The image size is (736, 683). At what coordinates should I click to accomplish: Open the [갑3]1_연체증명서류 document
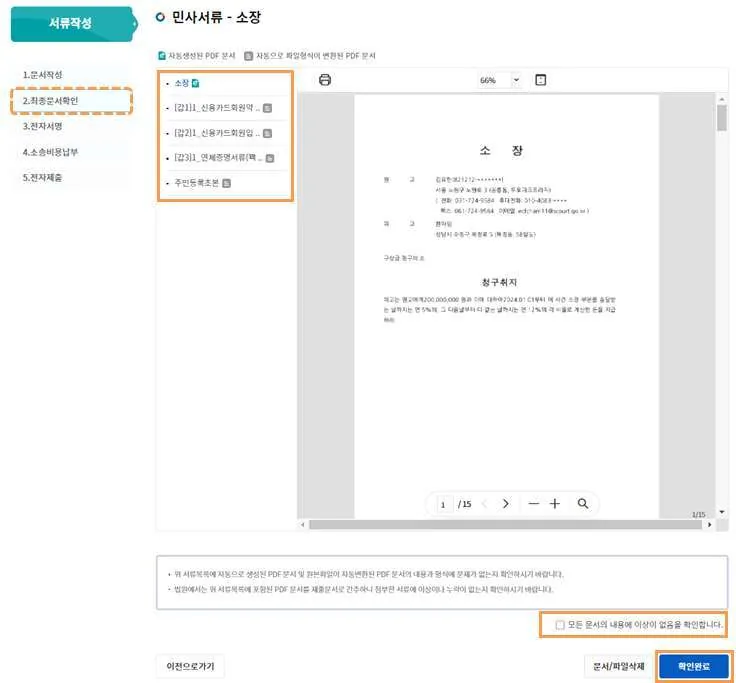tap(218, 158)
